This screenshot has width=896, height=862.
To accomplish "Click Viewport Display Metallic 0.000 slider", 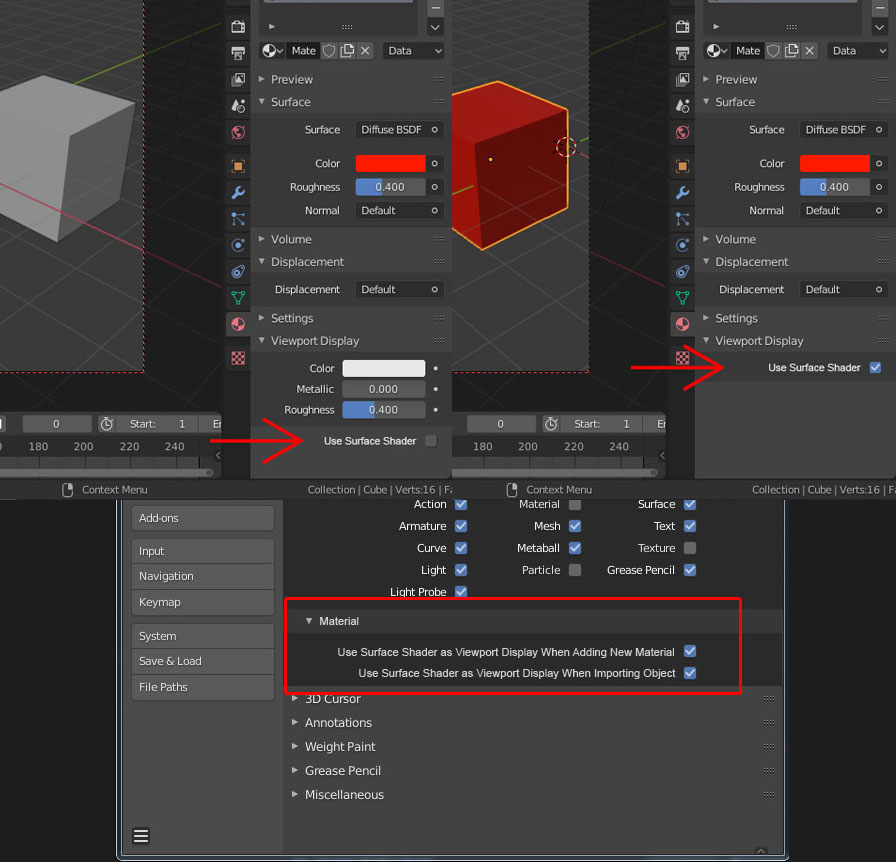I will [x=383, y=389].
